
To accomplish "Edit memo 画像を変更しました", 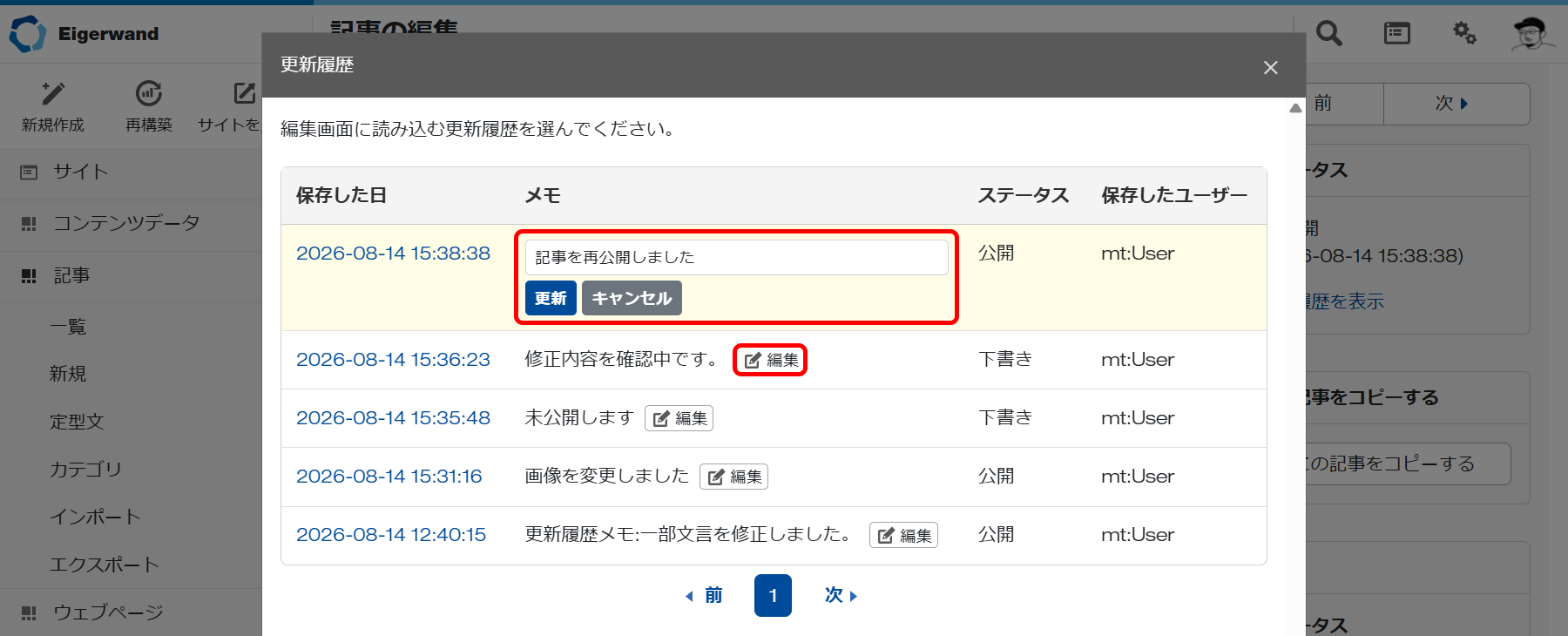I will coord(733,477).
